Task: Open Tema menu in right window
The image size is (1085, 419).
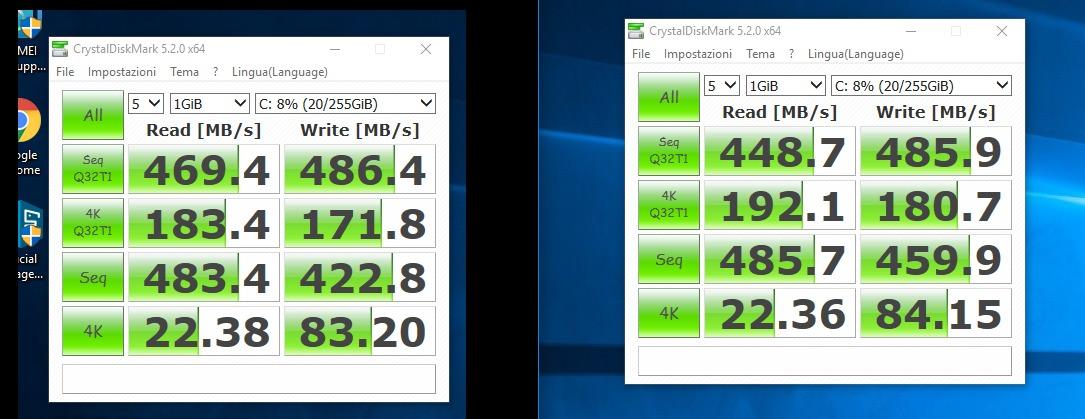Action: pyautogui.click(x=760, y=54)
